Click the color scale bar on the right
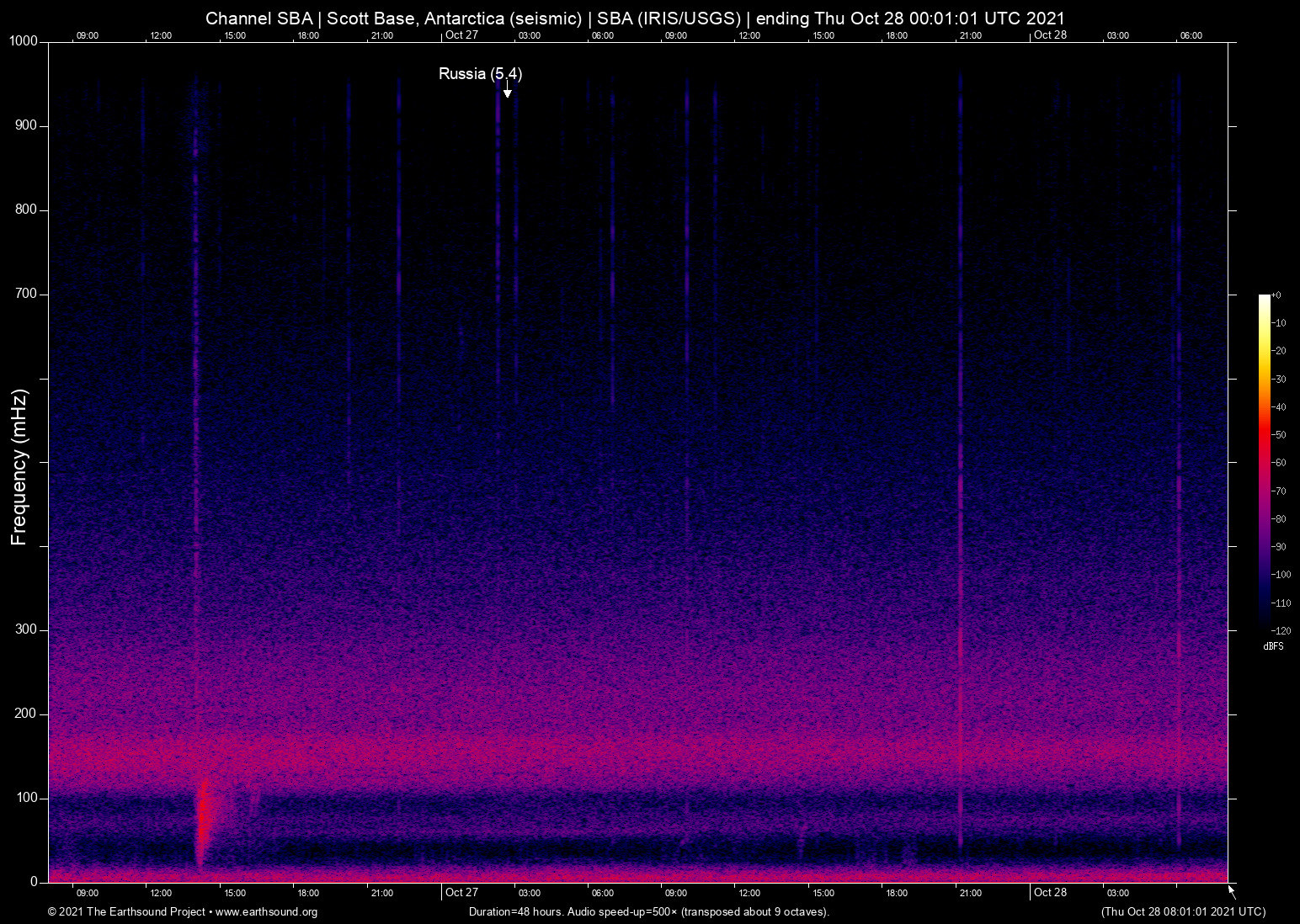 tap(1264, 461)
